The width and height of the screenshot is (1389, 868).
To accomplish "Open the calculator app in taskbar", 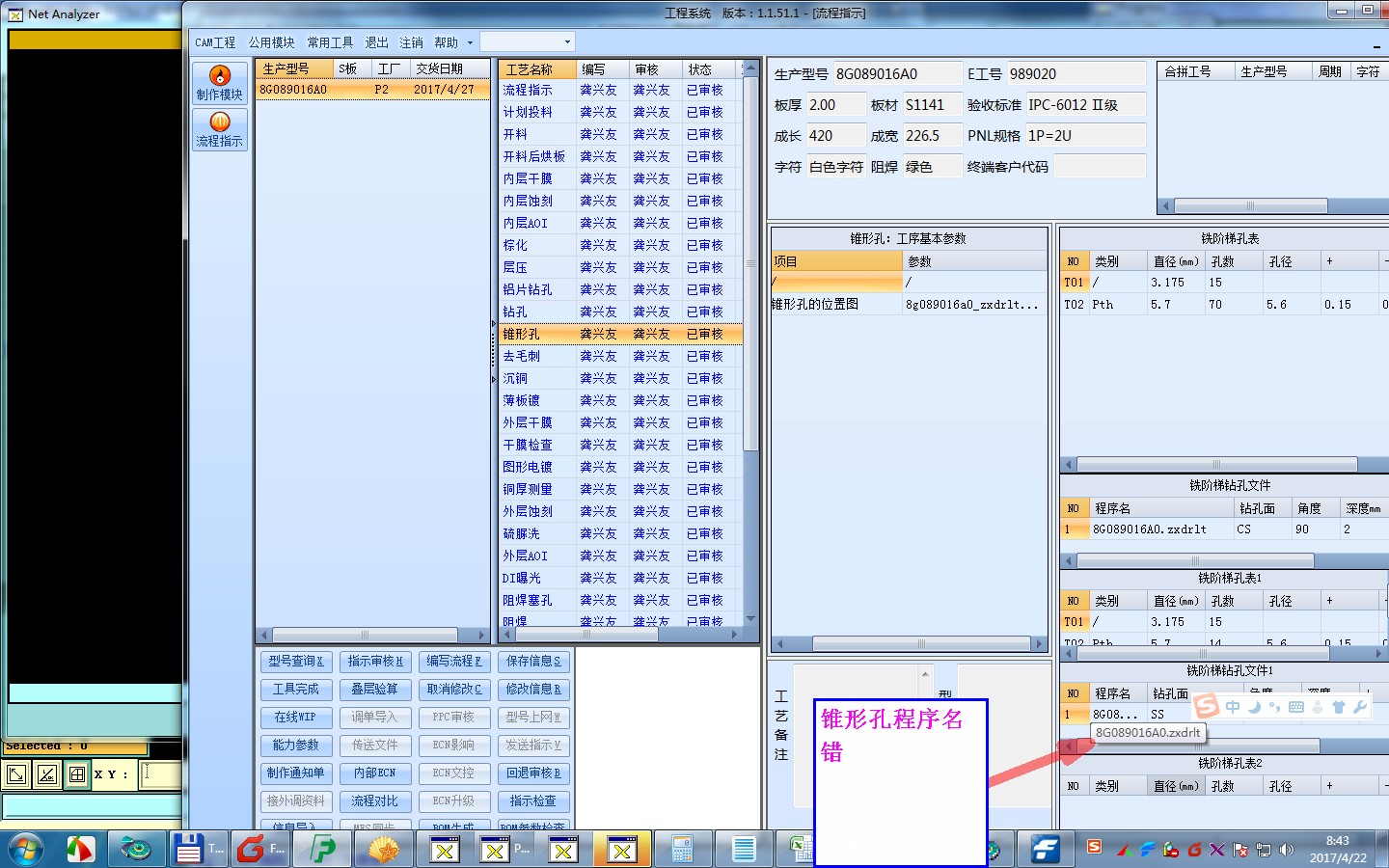I will pos(683,850).
